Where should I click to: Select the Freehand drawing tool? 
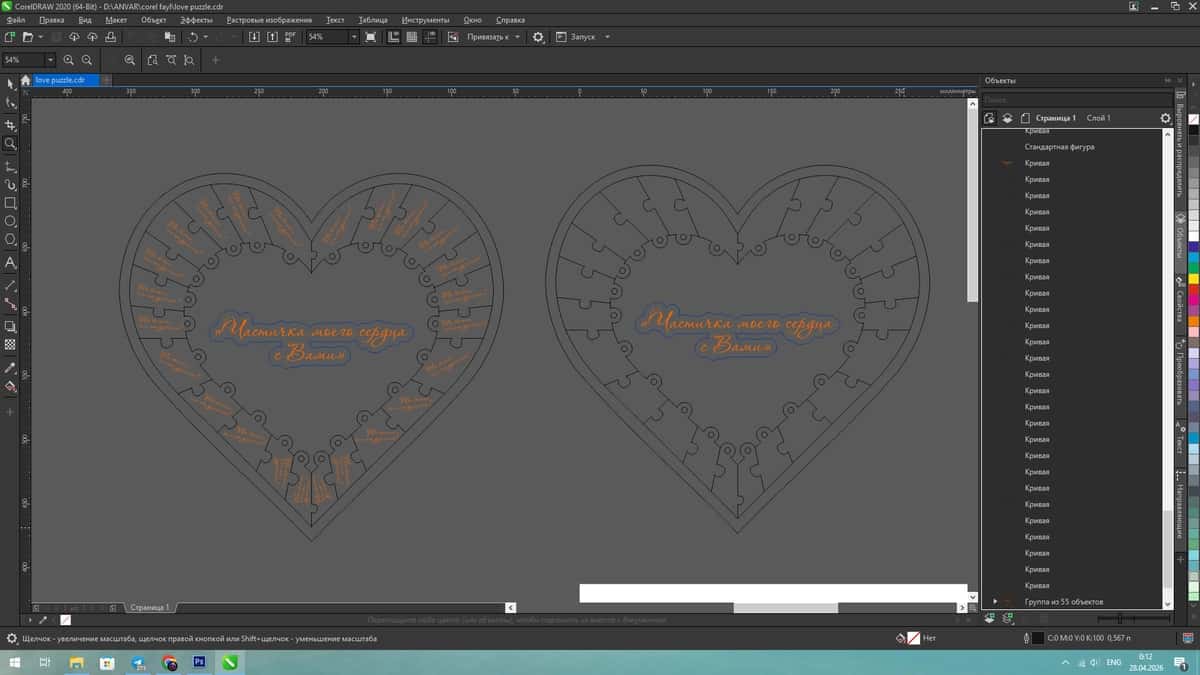[x=10, y=166]
